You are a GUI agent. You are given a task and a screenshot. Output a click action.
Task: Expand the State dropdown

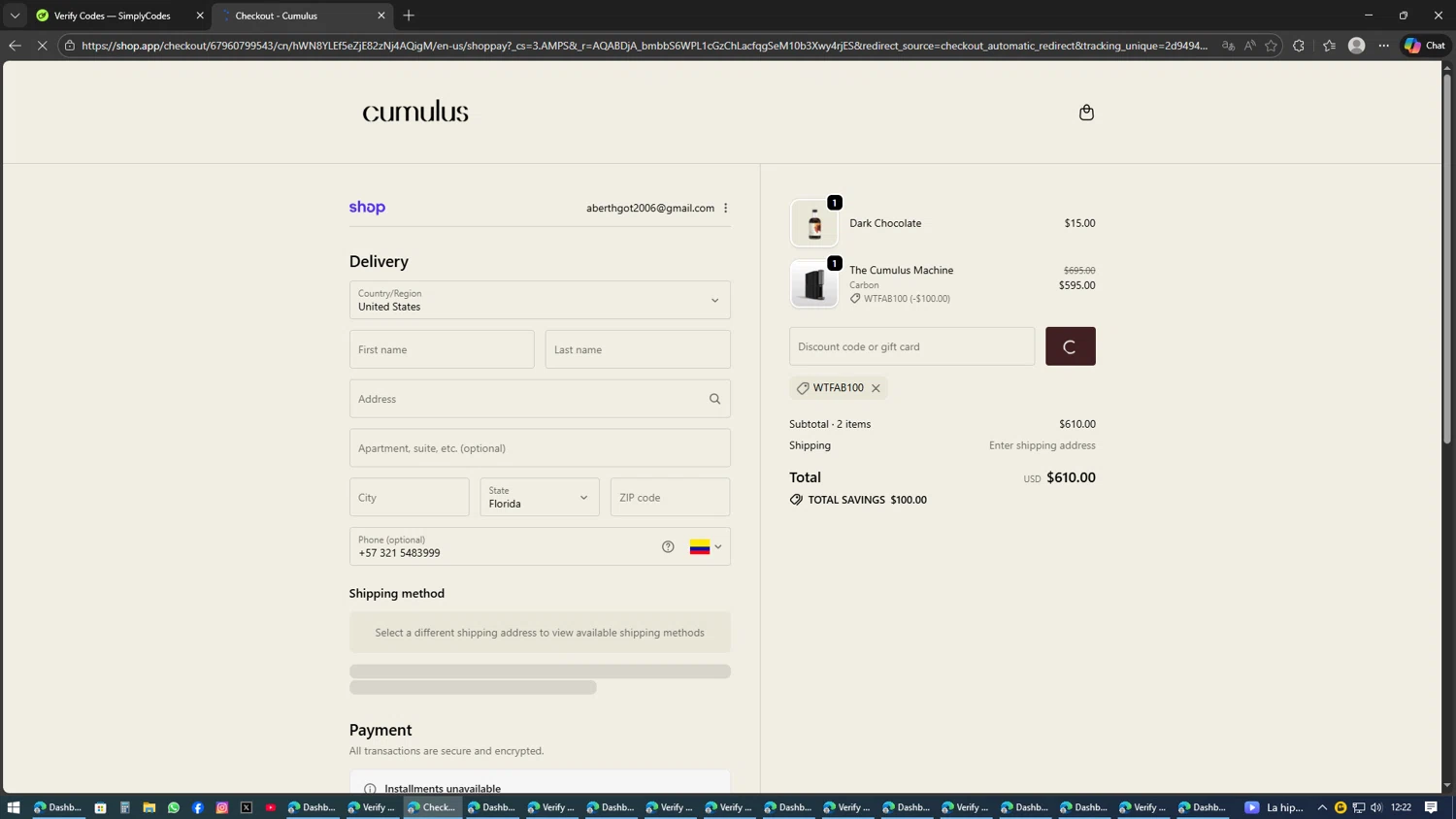tap(540, 497)
